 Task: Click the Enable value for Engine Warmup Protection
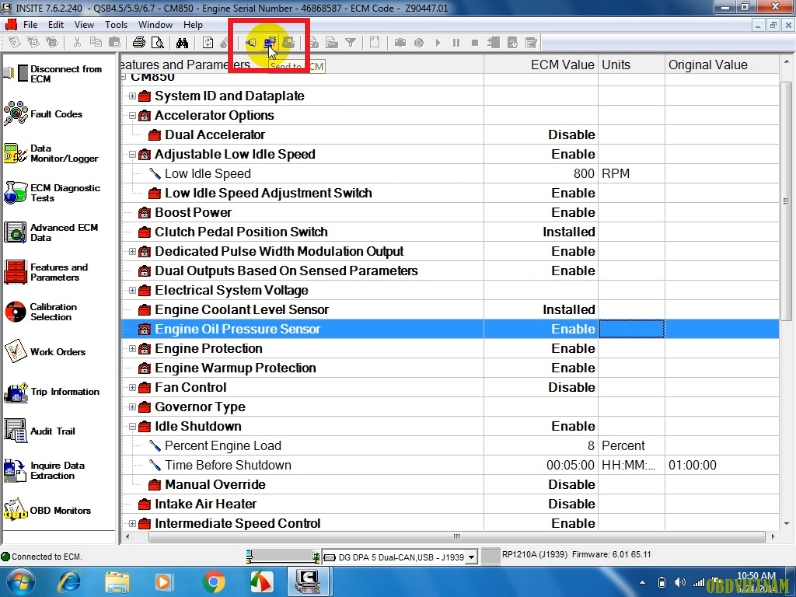coord(573,368)
